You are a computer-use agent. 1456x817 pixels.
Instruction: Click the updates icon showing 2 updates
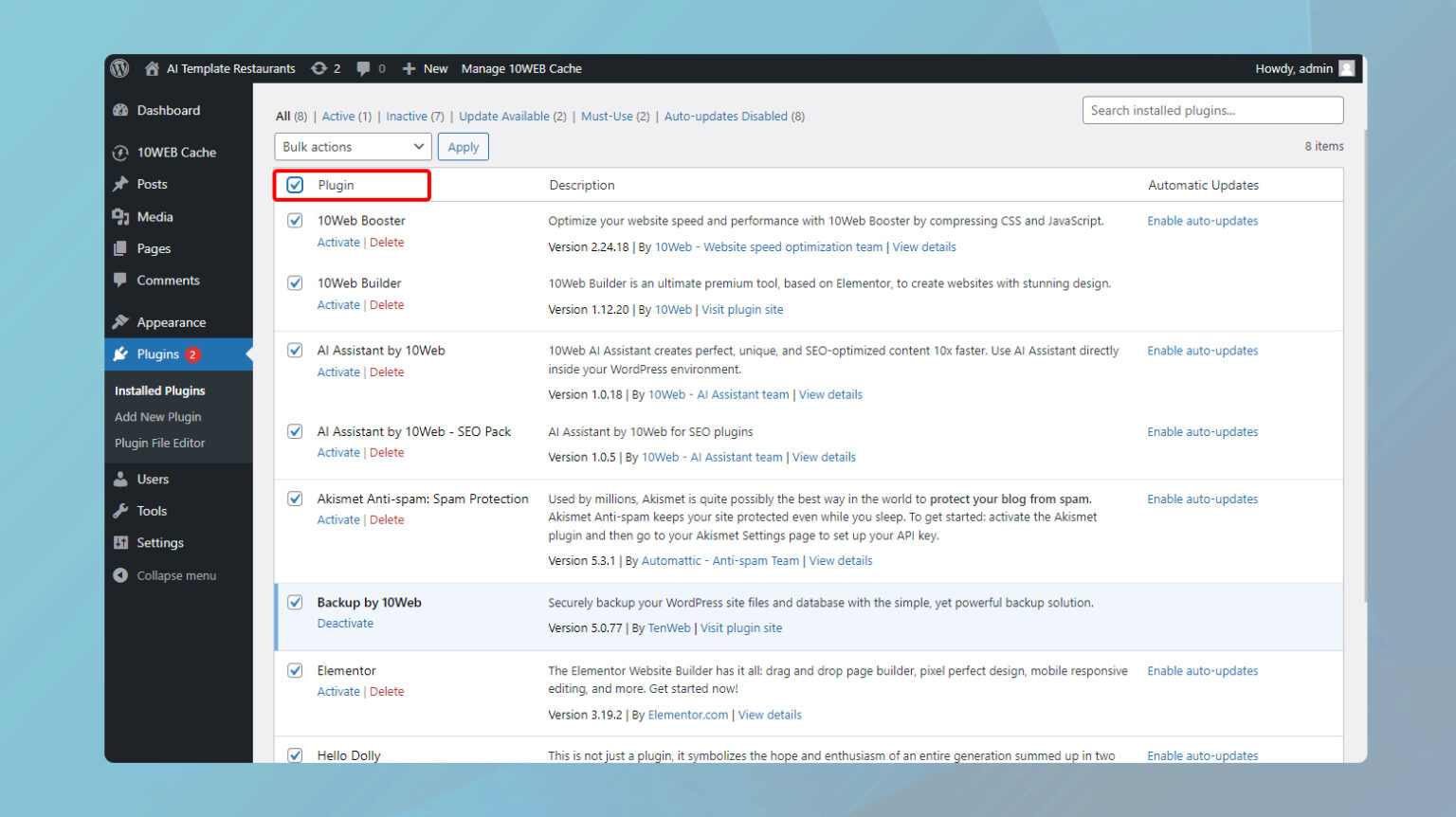click(x=318, y=68)
